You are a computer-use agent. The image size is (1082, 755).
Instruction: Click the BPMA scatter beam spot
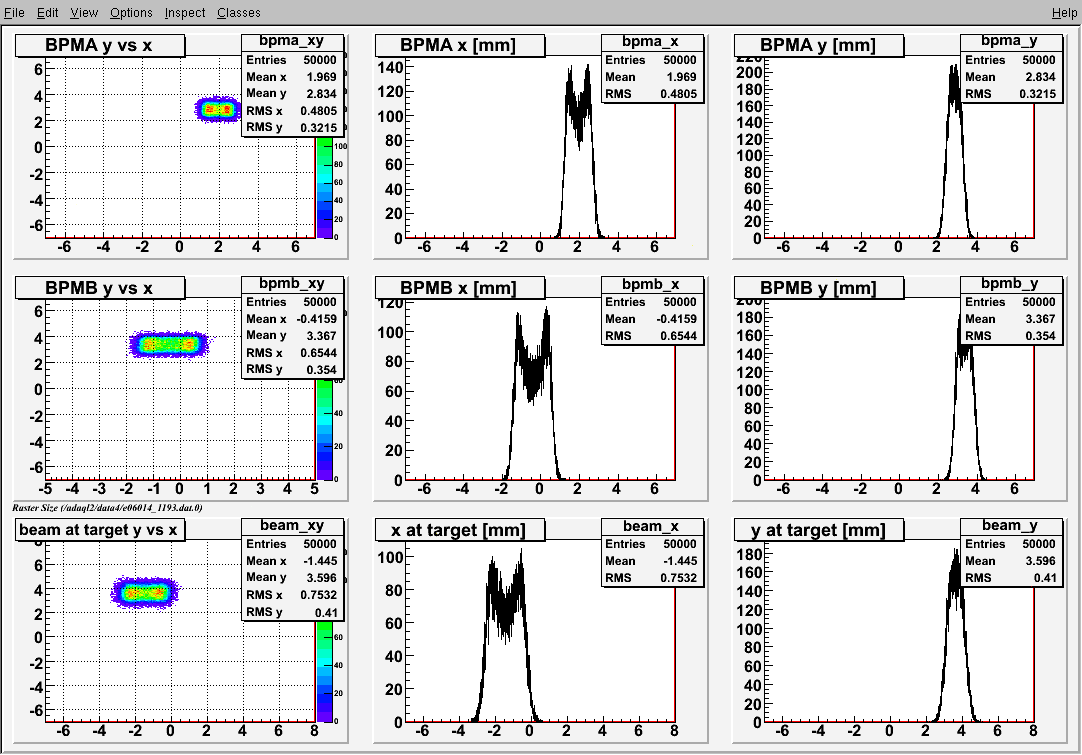(x=218, y=109)
